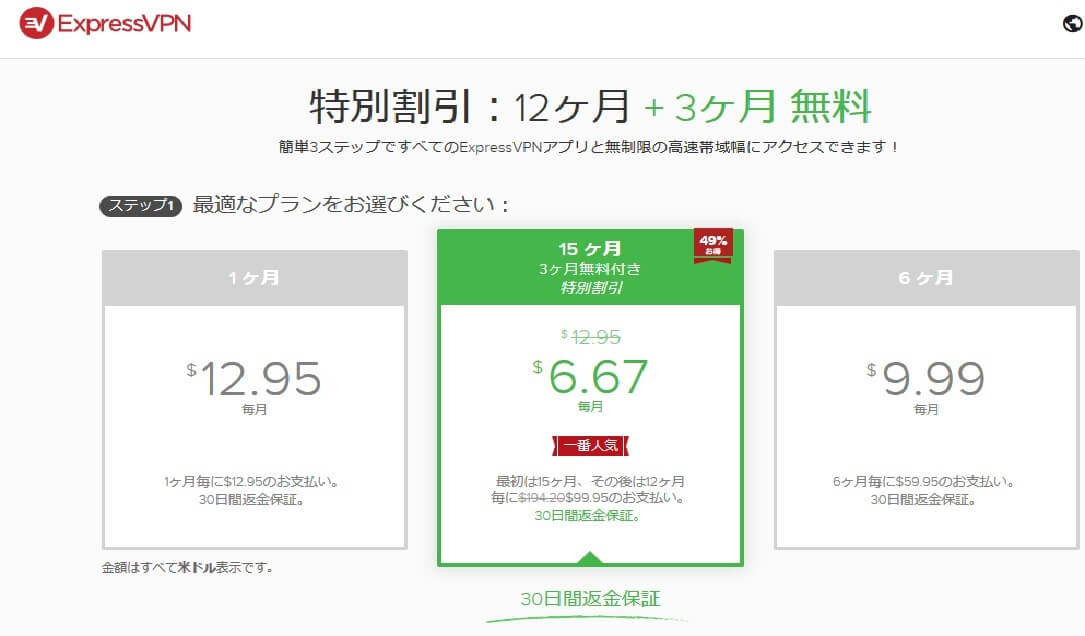Image resolution: width=1085 pixels, height=636 pixels.
Task: Click '最初は15ヶ月、その後は12ヶ月' text
Action: click(590, 481)
